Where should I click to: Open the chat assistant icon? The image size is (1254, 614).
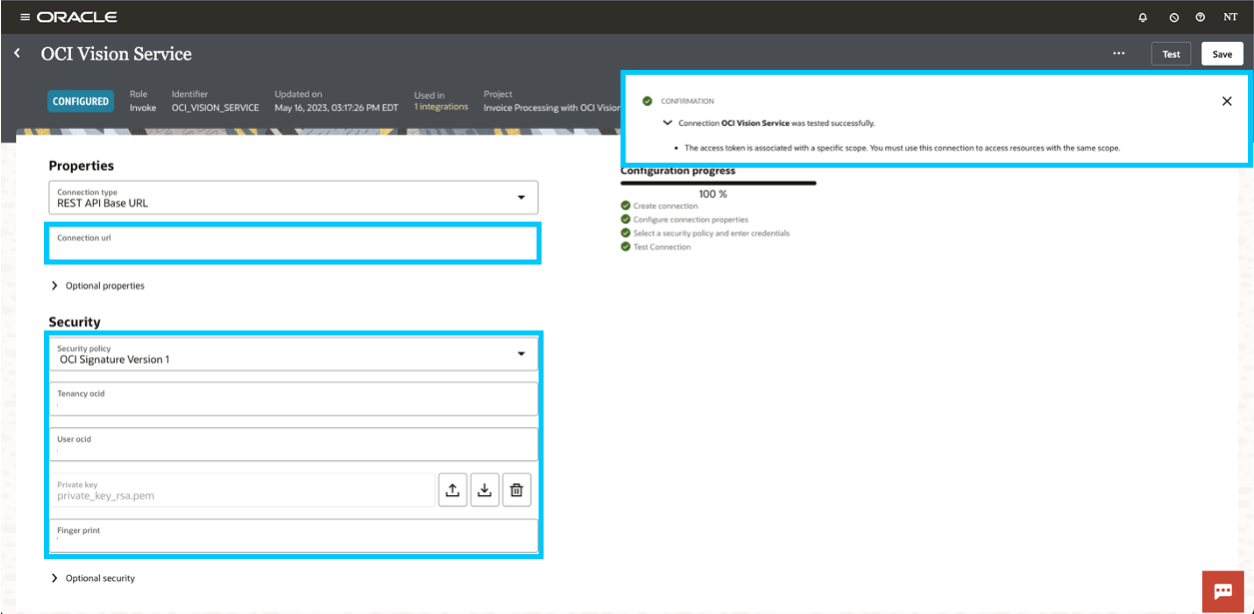(1221, 591)
